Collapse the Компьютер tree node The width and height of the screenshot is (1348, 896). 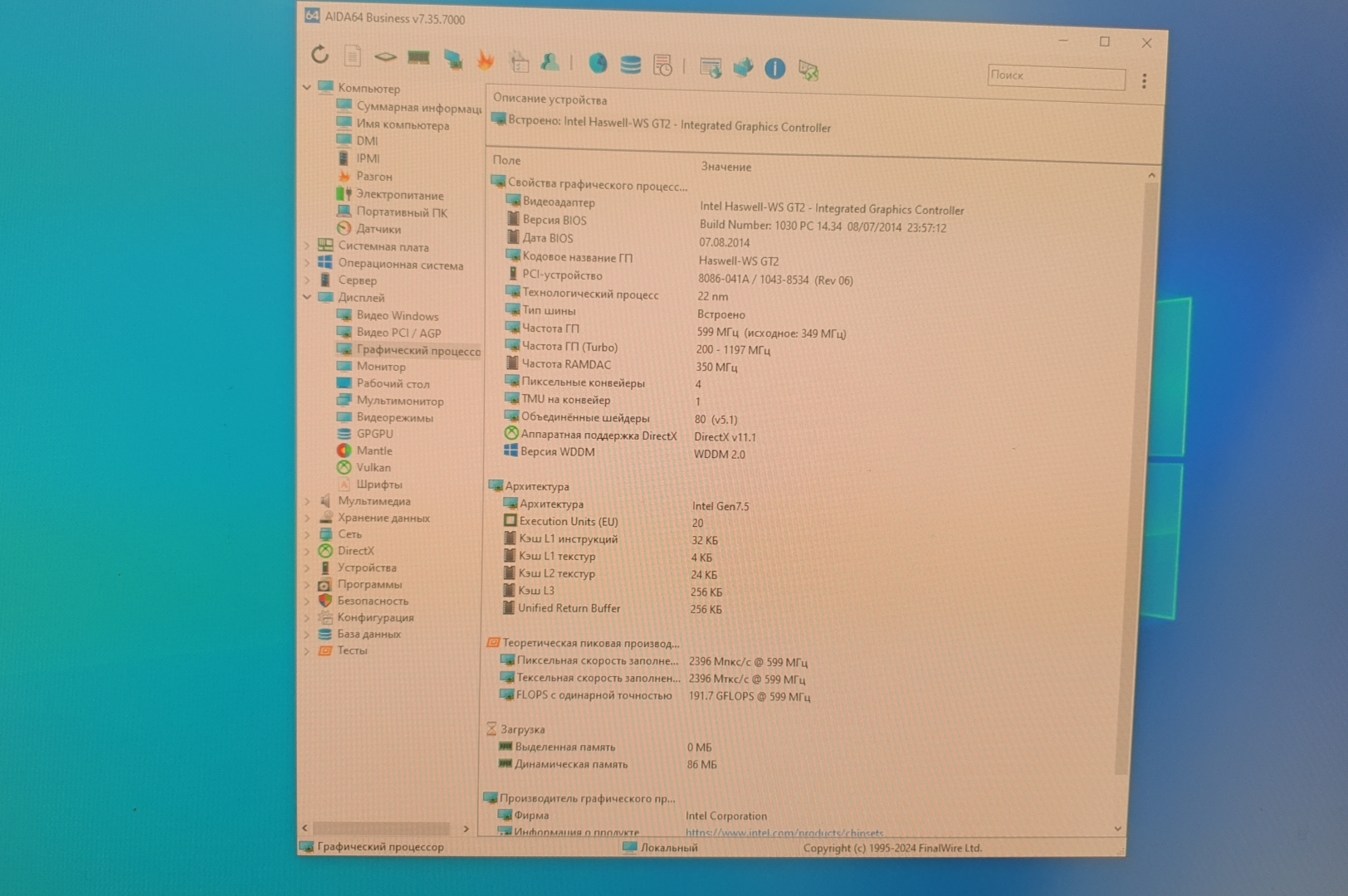tap(307, 87)
